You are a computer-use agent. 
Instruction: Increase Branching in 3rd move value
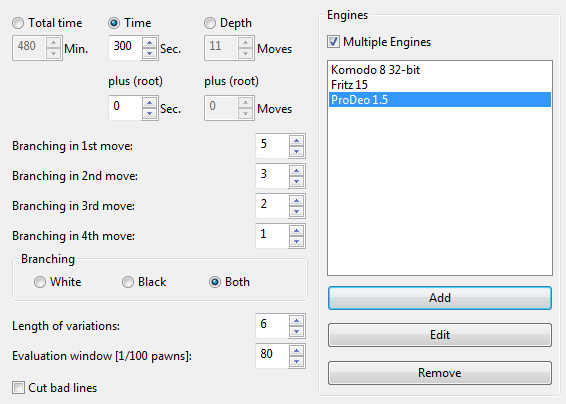point(296,201)
